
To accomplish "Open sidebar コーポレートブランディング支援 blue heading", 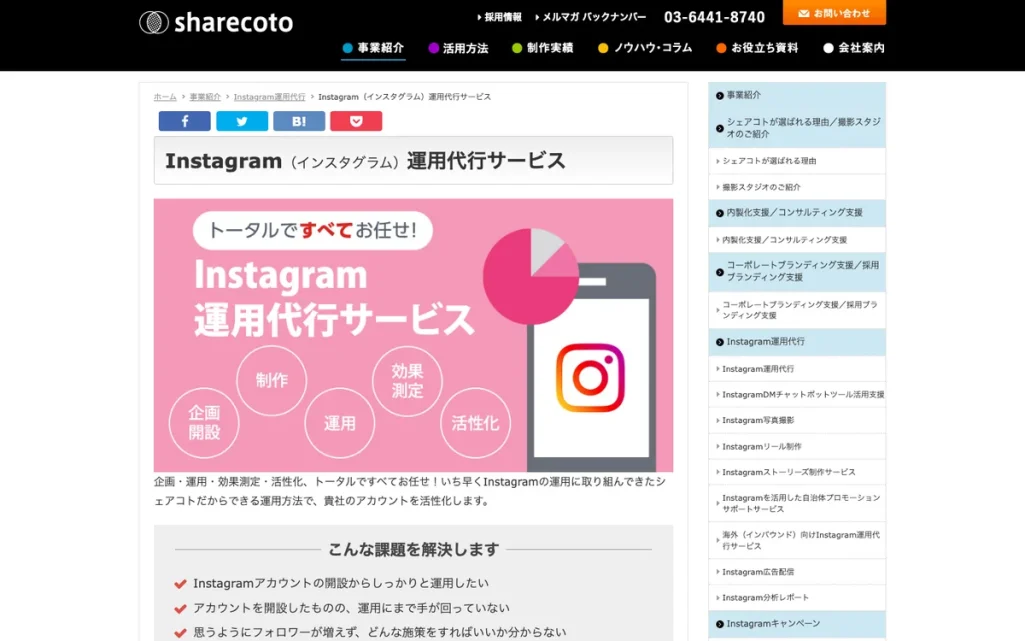I will click(797, 272).
